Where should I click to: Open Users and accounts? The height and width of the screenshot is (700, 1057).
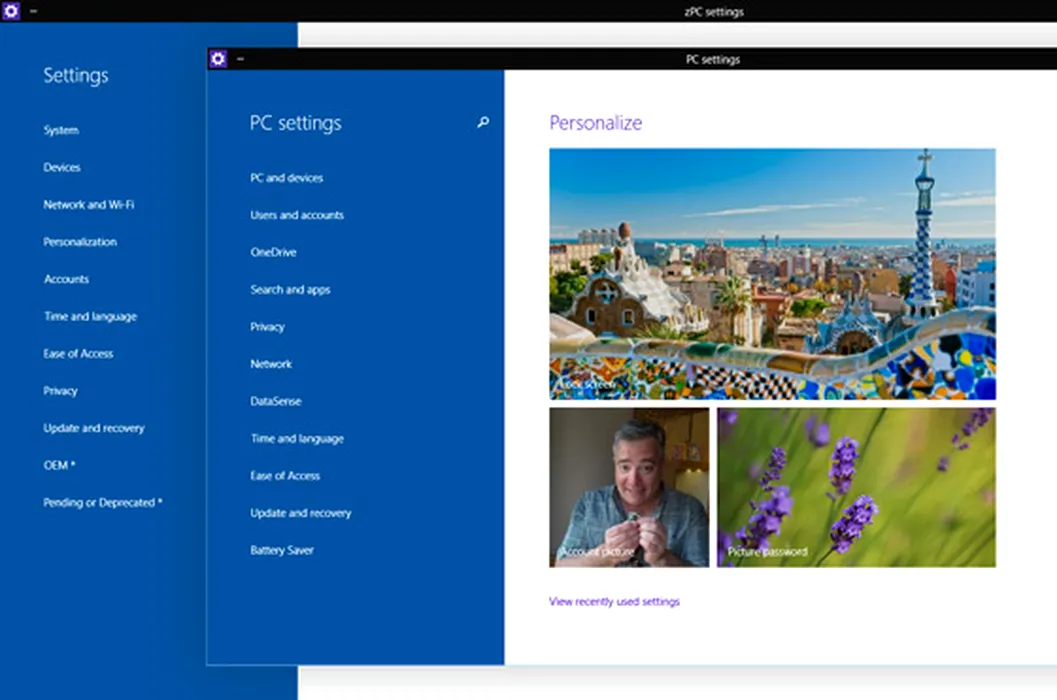coord(297,215)
